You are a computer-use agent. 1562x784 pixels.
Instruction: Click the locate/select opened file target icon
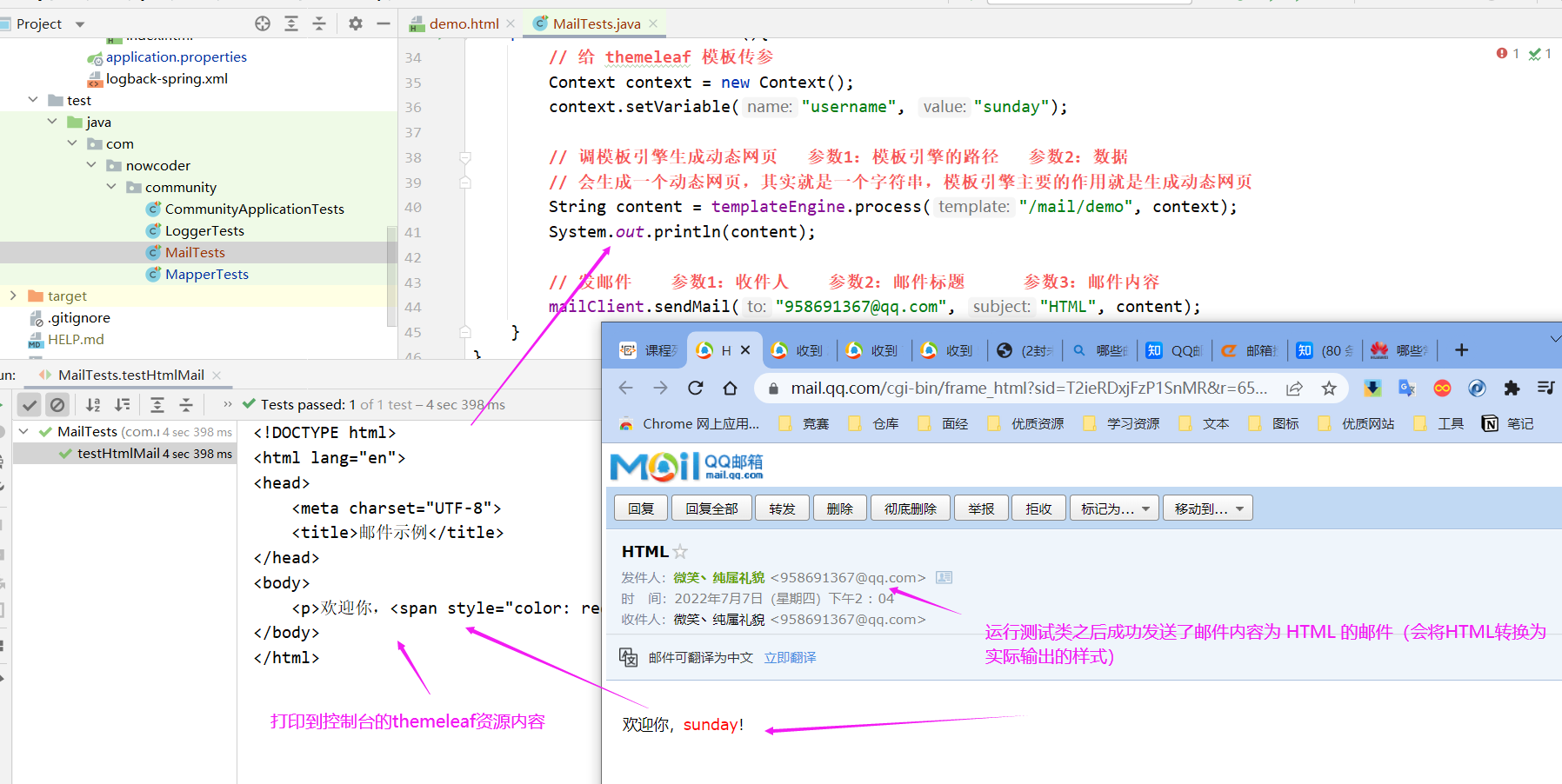263,23
